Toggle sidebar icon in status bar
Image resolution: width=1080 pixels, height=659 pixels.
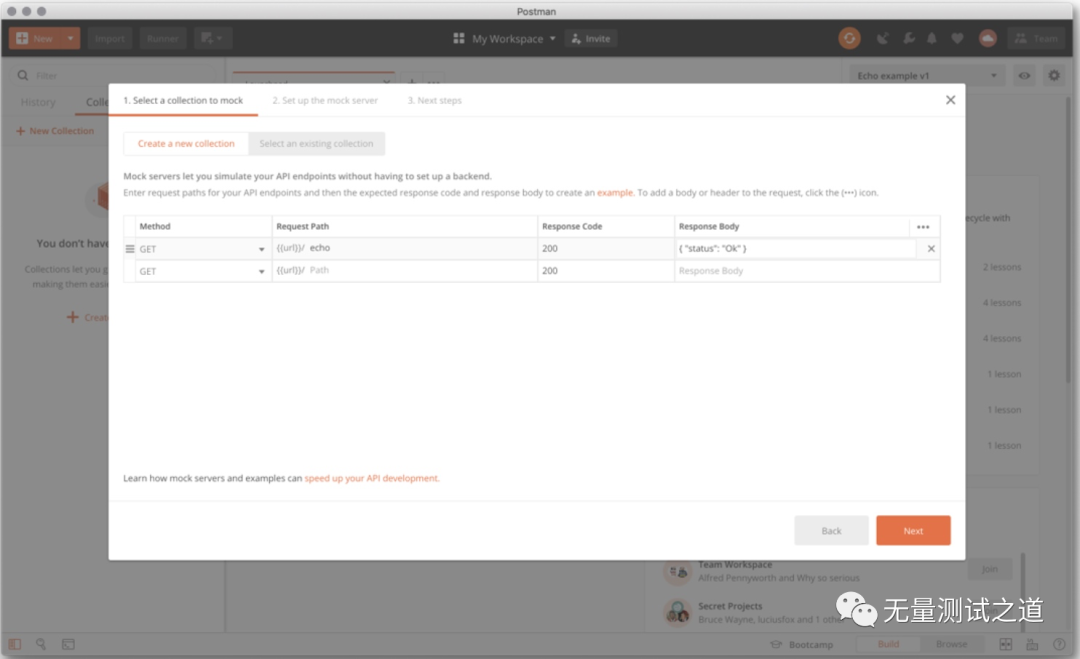point(14,645)
